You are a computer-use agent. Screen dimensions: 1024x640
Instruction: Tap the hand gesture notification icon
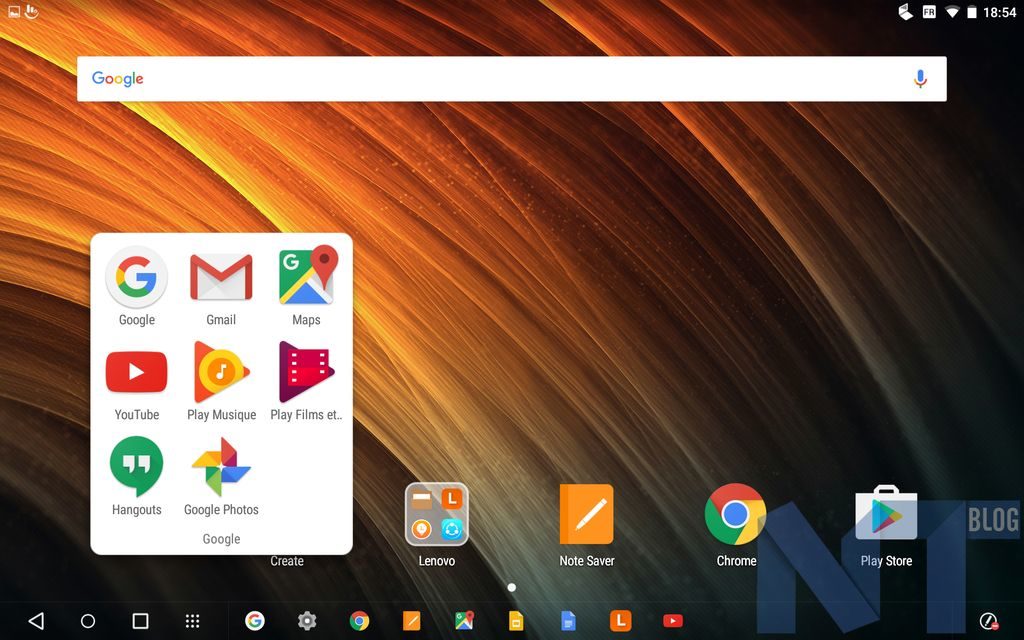31,11
